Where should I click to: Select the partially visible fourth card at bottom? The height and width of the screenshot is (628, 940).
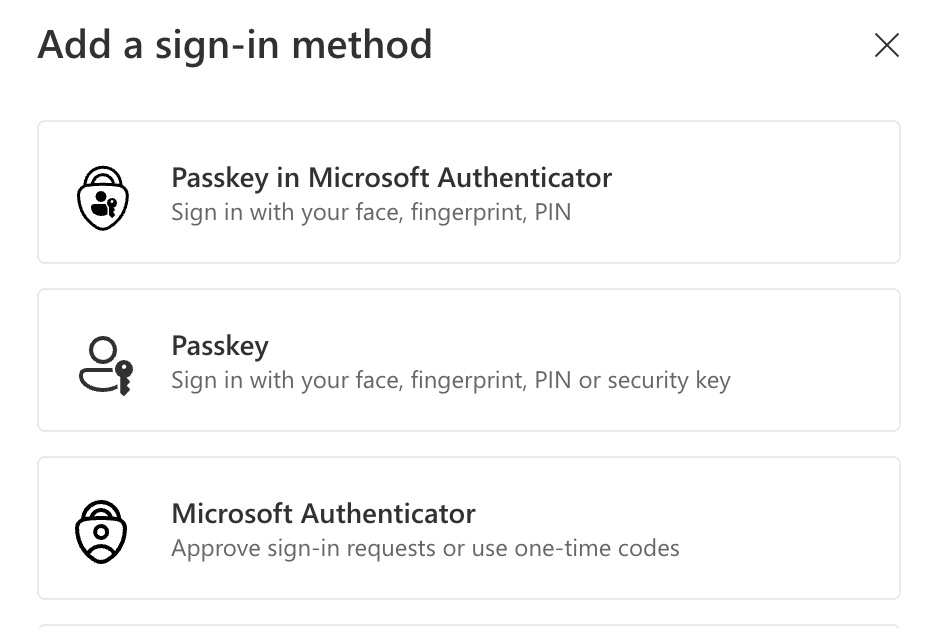click(x=469, y=626)
